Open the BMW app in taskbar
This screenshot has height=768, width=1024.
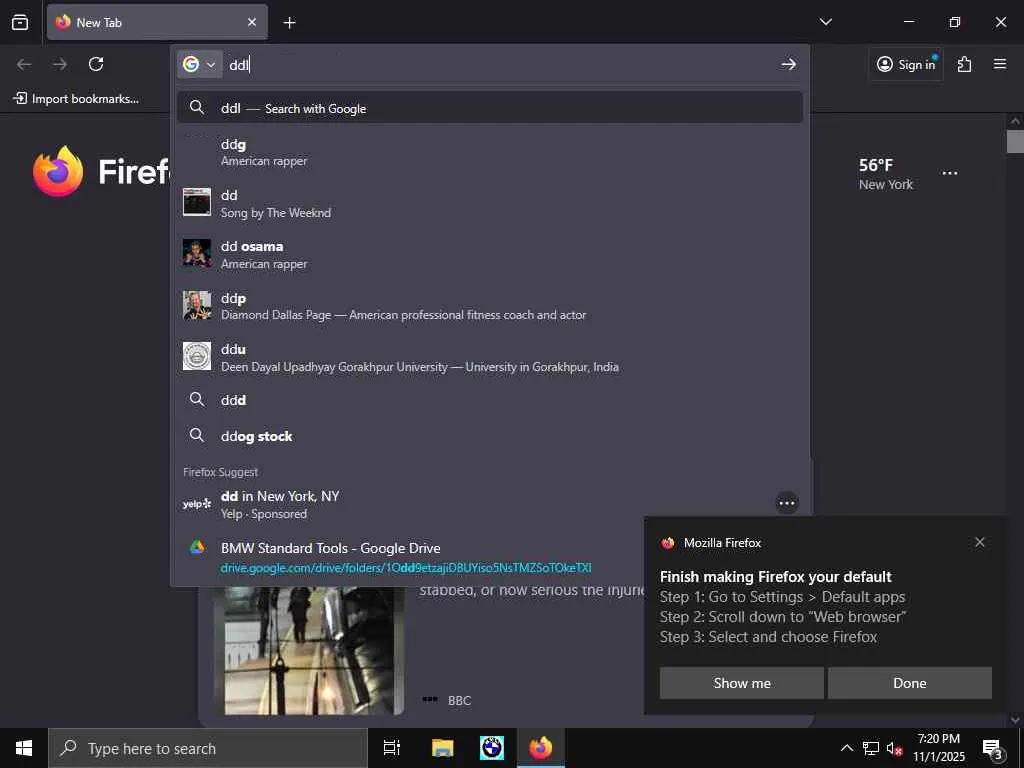tap(492, 748)
